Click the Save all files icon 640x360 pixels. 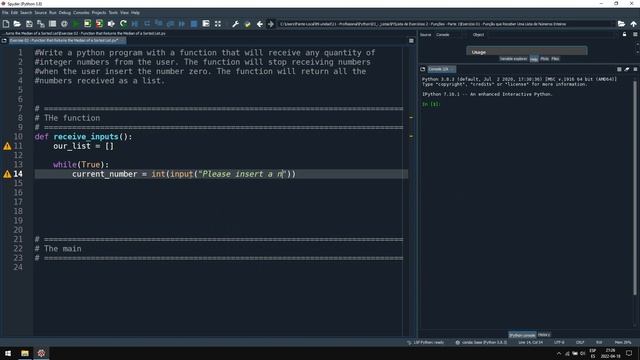pyautogui.click(x=41, y=24)
